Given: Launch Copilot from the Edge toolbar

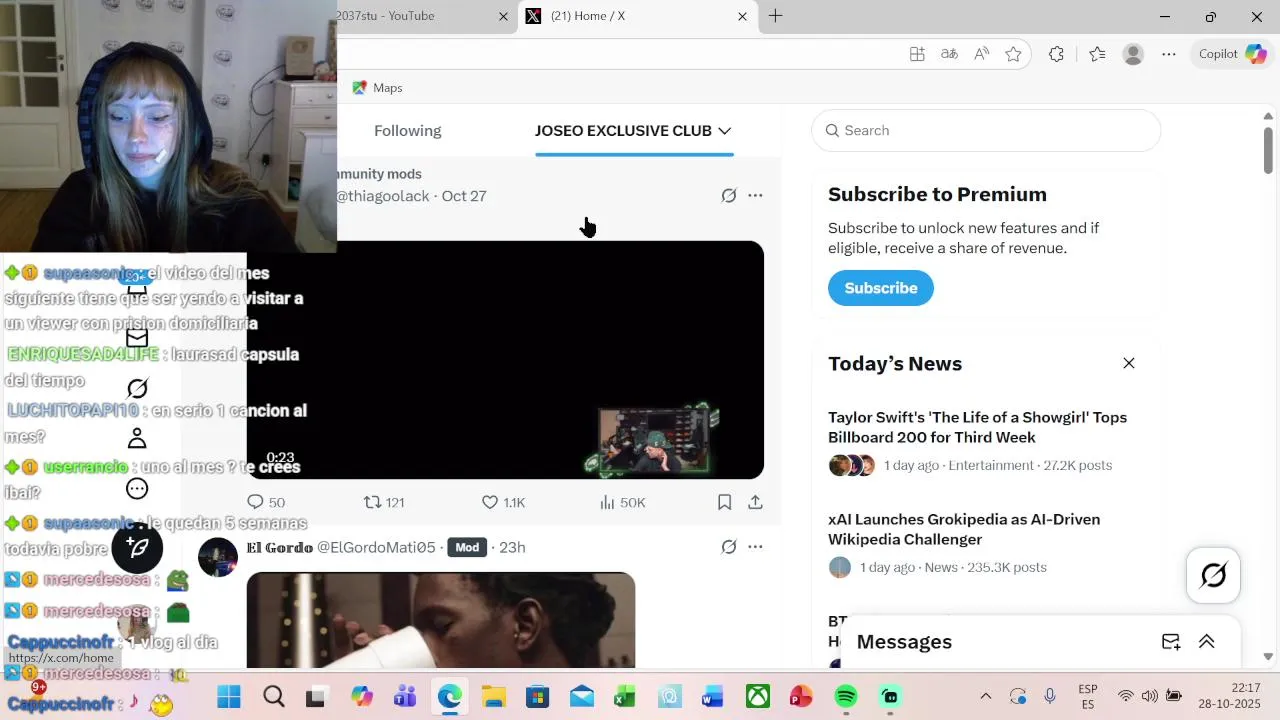Looking at the screenshot, I should 1233,54.
